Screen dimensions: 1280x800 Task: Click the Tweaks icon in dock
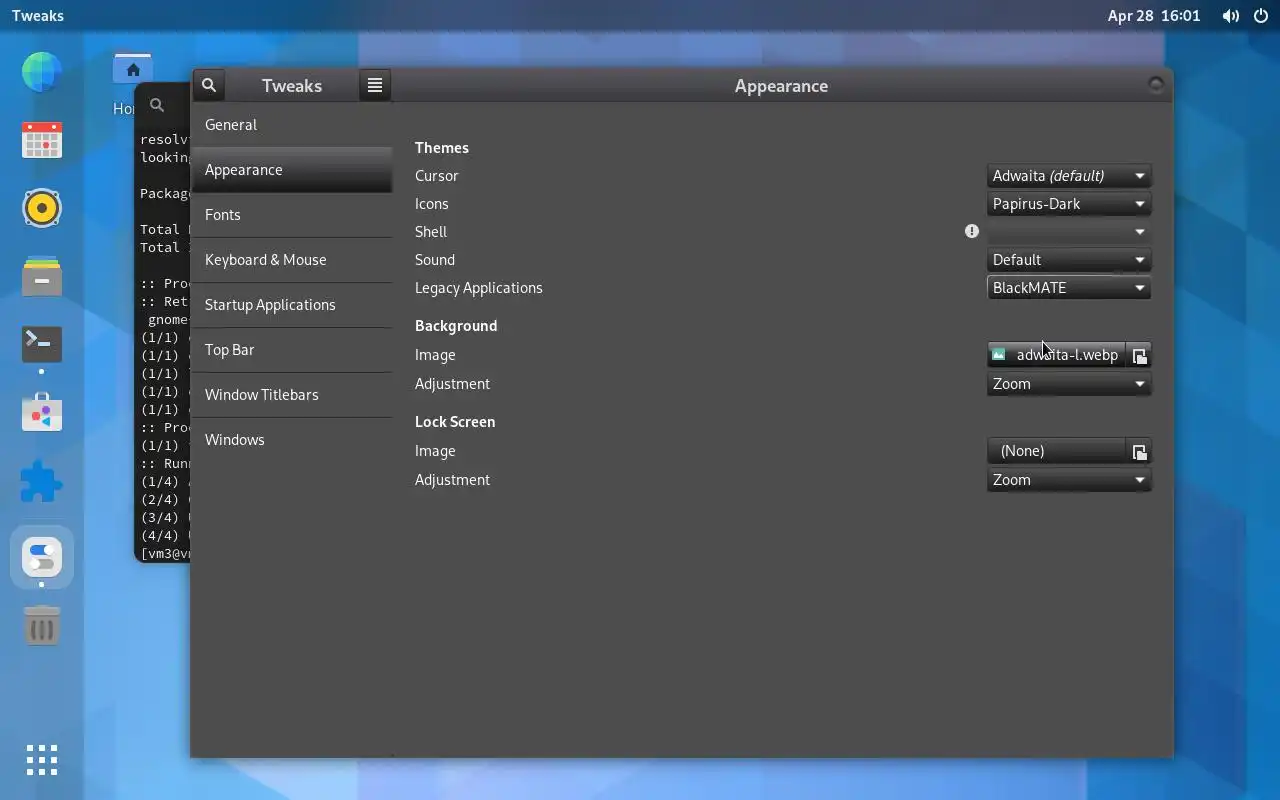coord(42,557)
